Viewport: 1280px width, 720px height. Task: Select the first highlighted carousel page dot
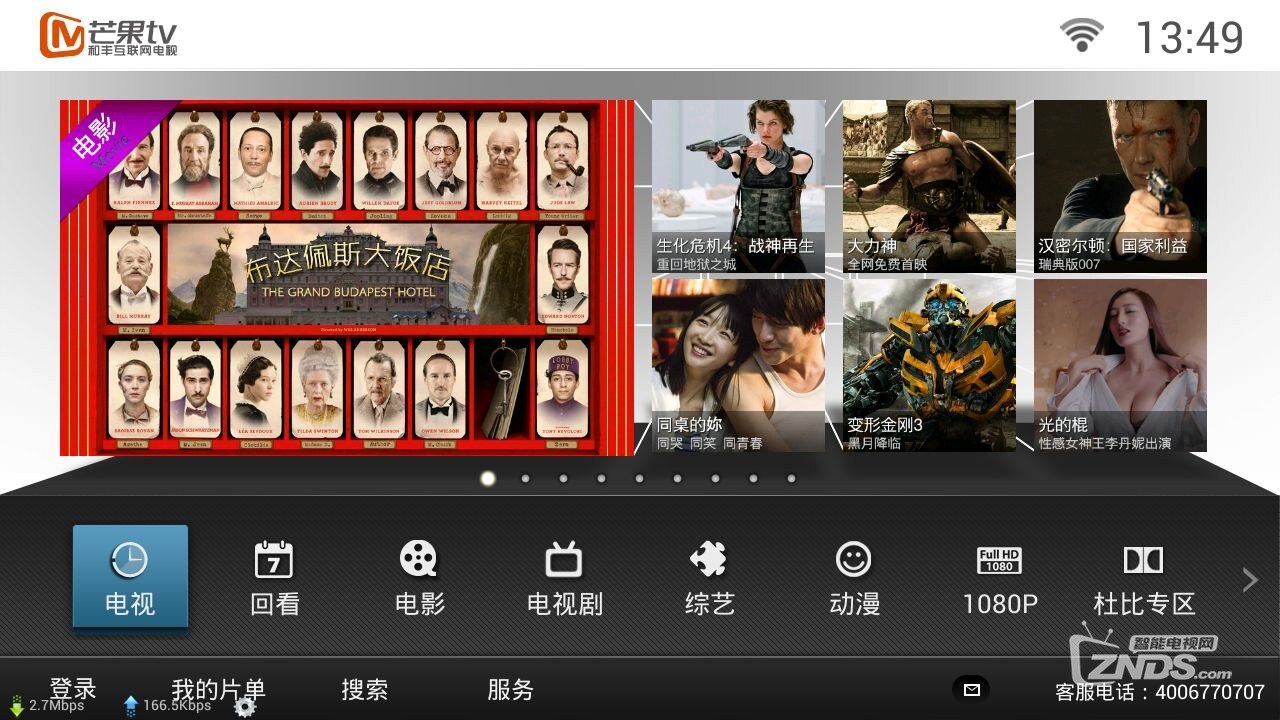click(488, 478)
